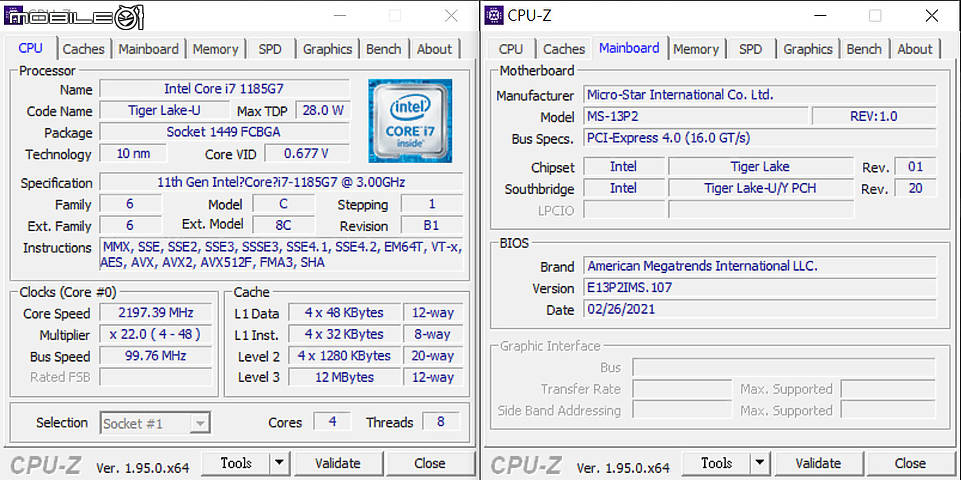Click the L1 Data size 4 x 48 KBytes
The image size is (961, 480).
point(344,313)
